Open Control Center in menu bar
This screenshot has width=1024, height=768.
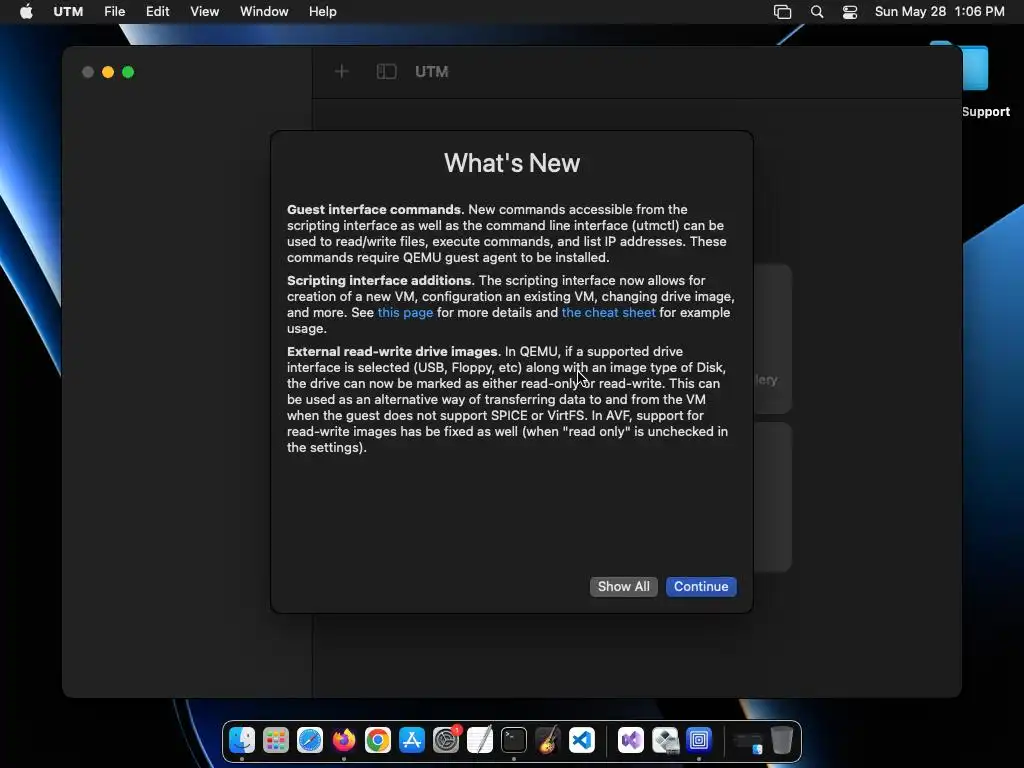click(x=850, y=12)
